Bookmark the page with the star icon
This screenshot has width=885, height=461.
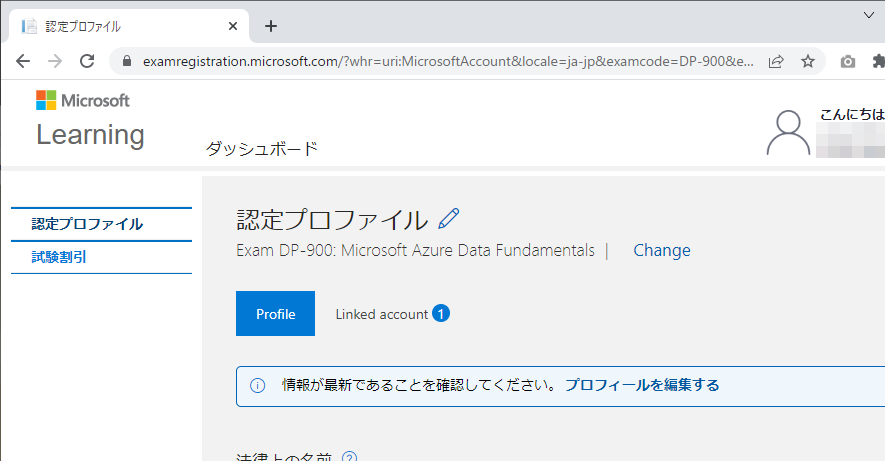tap(808, 61)
